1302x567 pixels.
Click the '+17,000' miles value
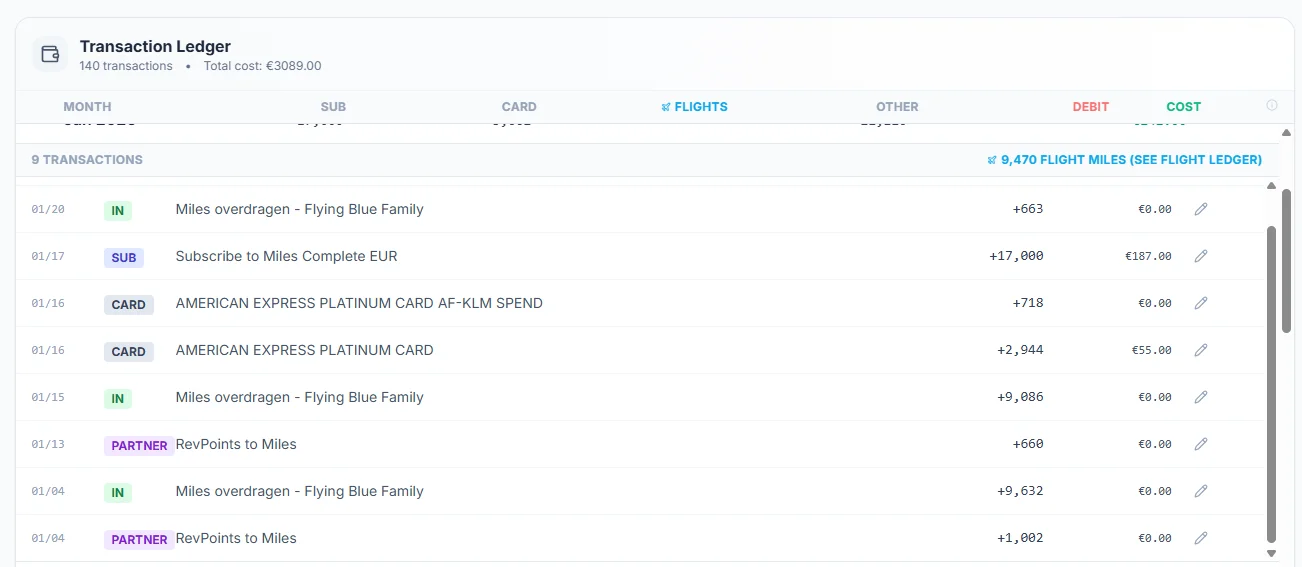coord(1016,256)
